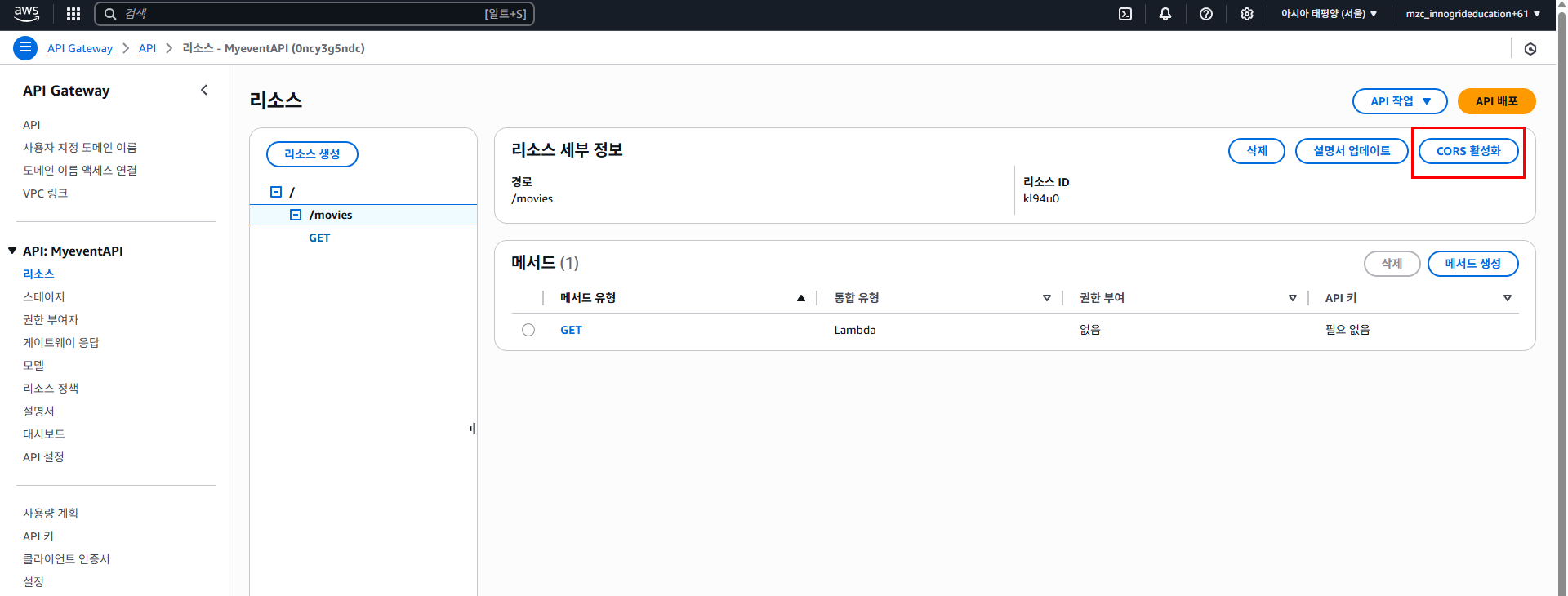This screenshot has width=1568, height=596.
Task: Open 클라이언트 인증서 in side navigation
Action: click(66, 559)
